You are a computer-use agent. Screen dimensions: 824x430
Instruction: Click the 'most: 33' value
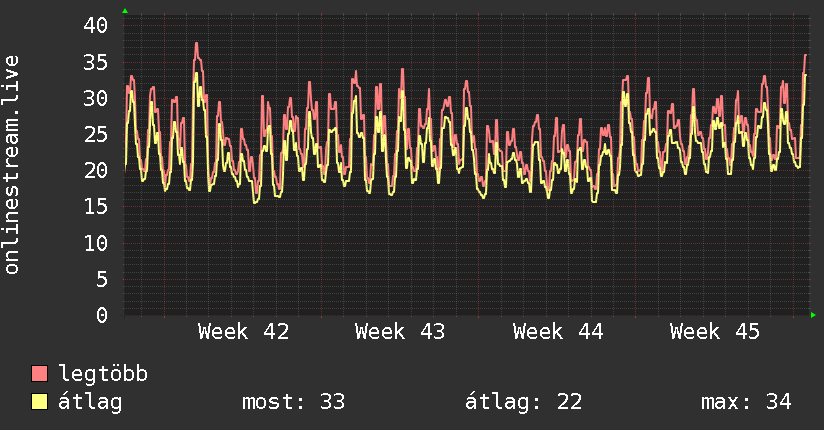click(x=293, y=402)
